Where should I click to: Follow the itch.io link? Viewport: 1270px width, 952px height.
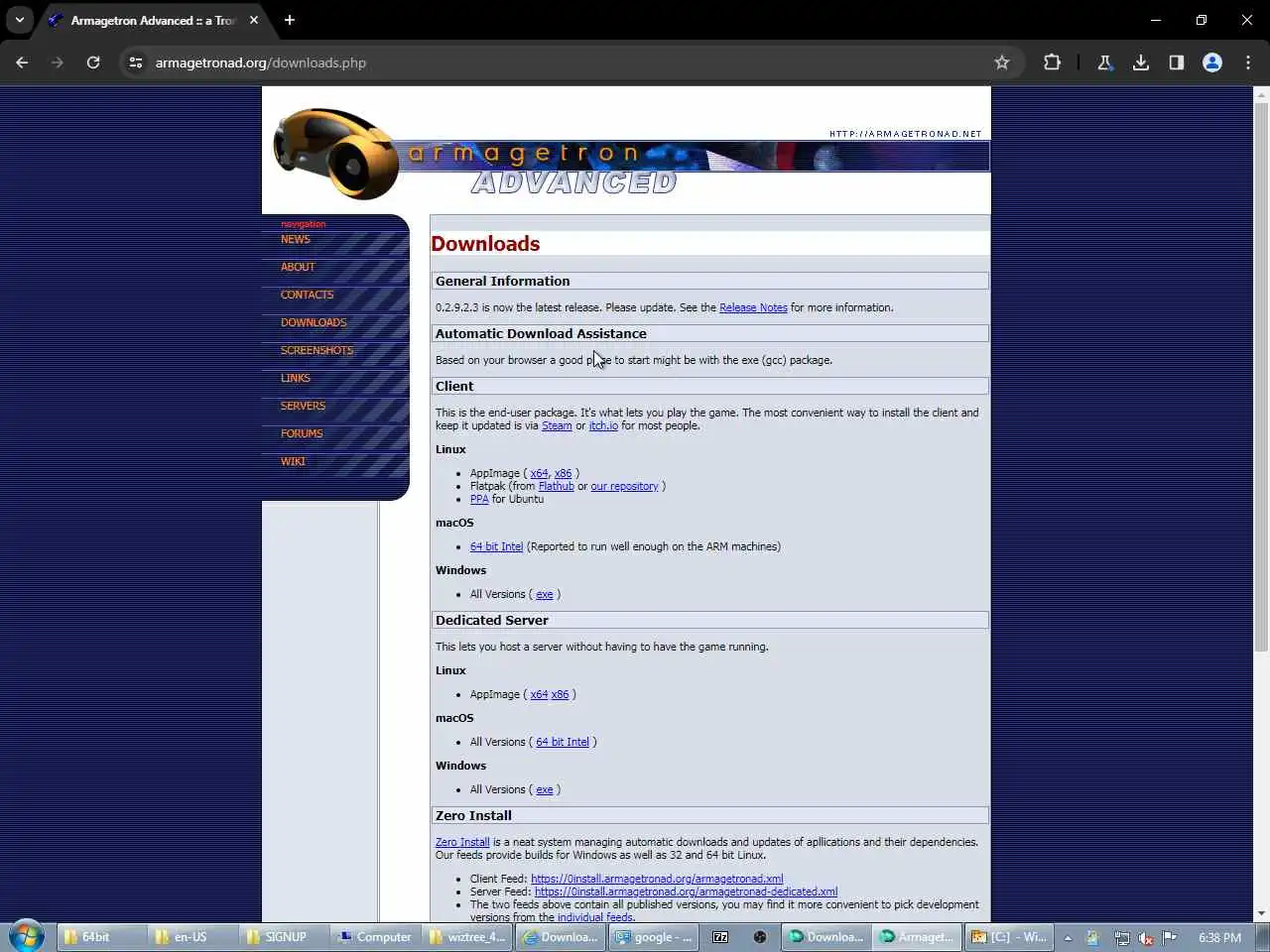(x=603, y=425)
